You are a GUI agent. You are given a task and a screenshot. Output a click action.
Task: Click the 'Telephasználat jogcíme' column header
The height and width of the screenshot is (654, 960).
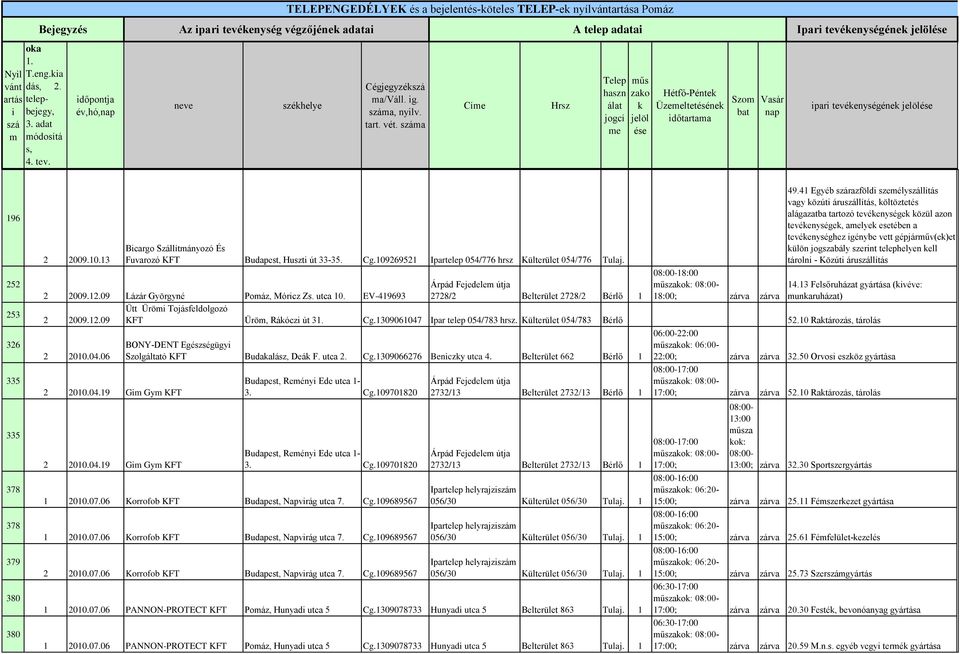(614, 105)
